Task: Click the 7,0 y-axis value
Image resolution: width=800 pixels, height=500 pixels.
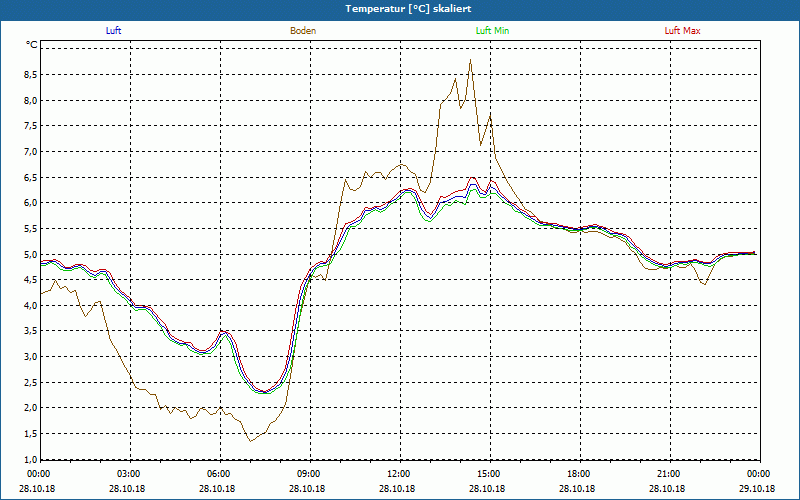Action: [x=31, y=152]
